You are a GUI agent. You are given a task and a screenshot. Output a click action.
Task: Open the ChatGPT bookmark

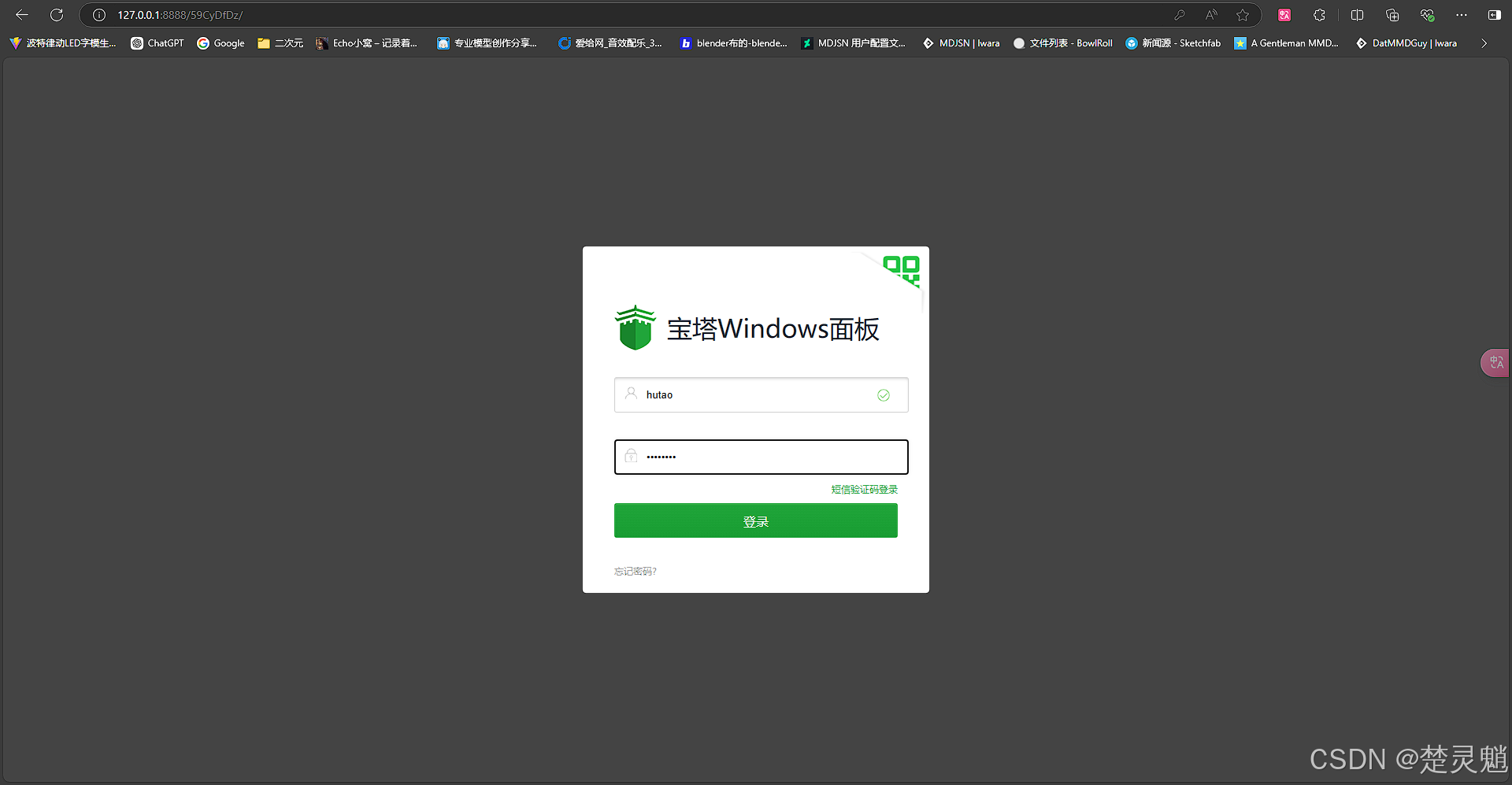157,43
